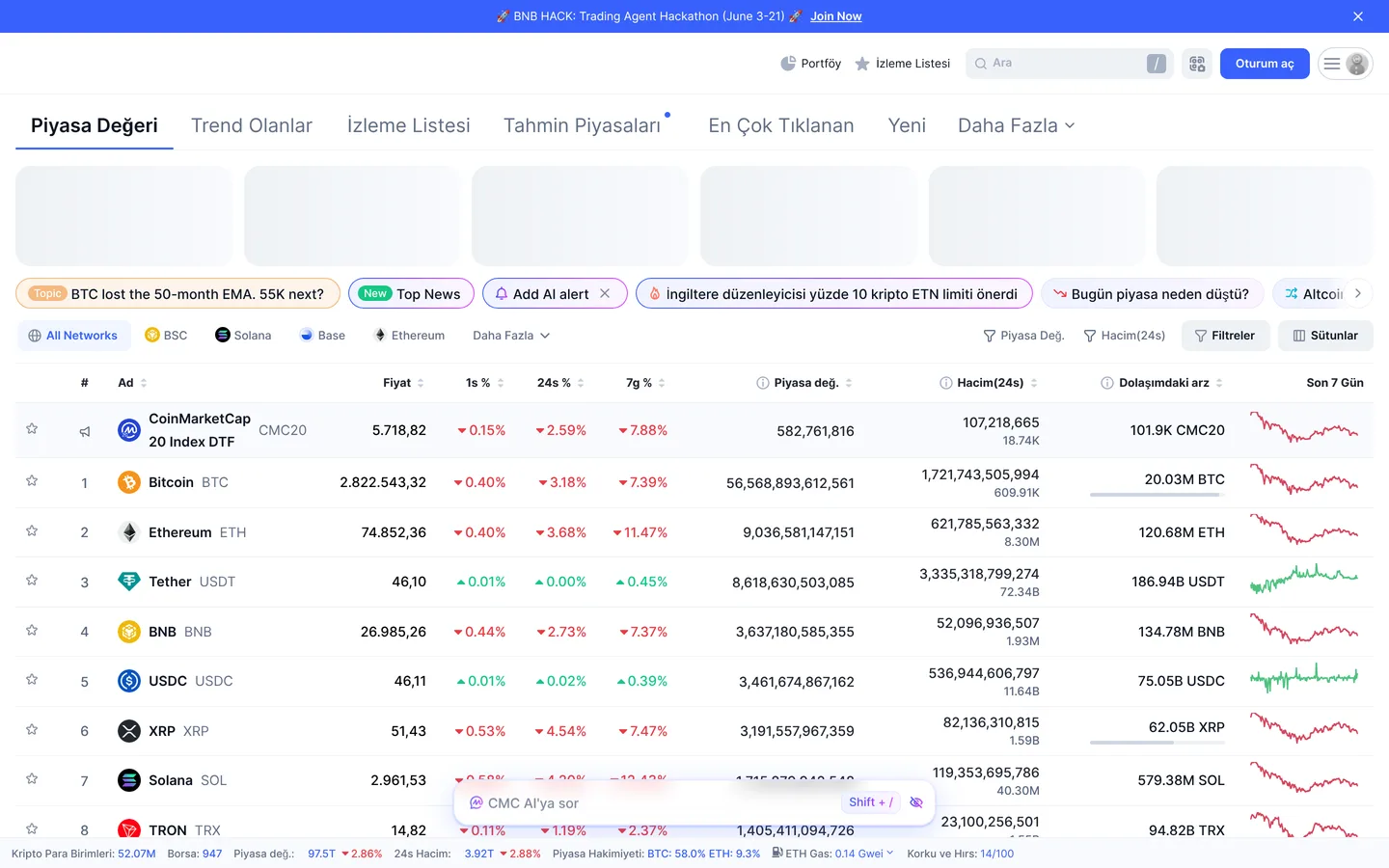Sort table by Ad column
This screenshot has width=1389, height=868.
click(133, 383)
